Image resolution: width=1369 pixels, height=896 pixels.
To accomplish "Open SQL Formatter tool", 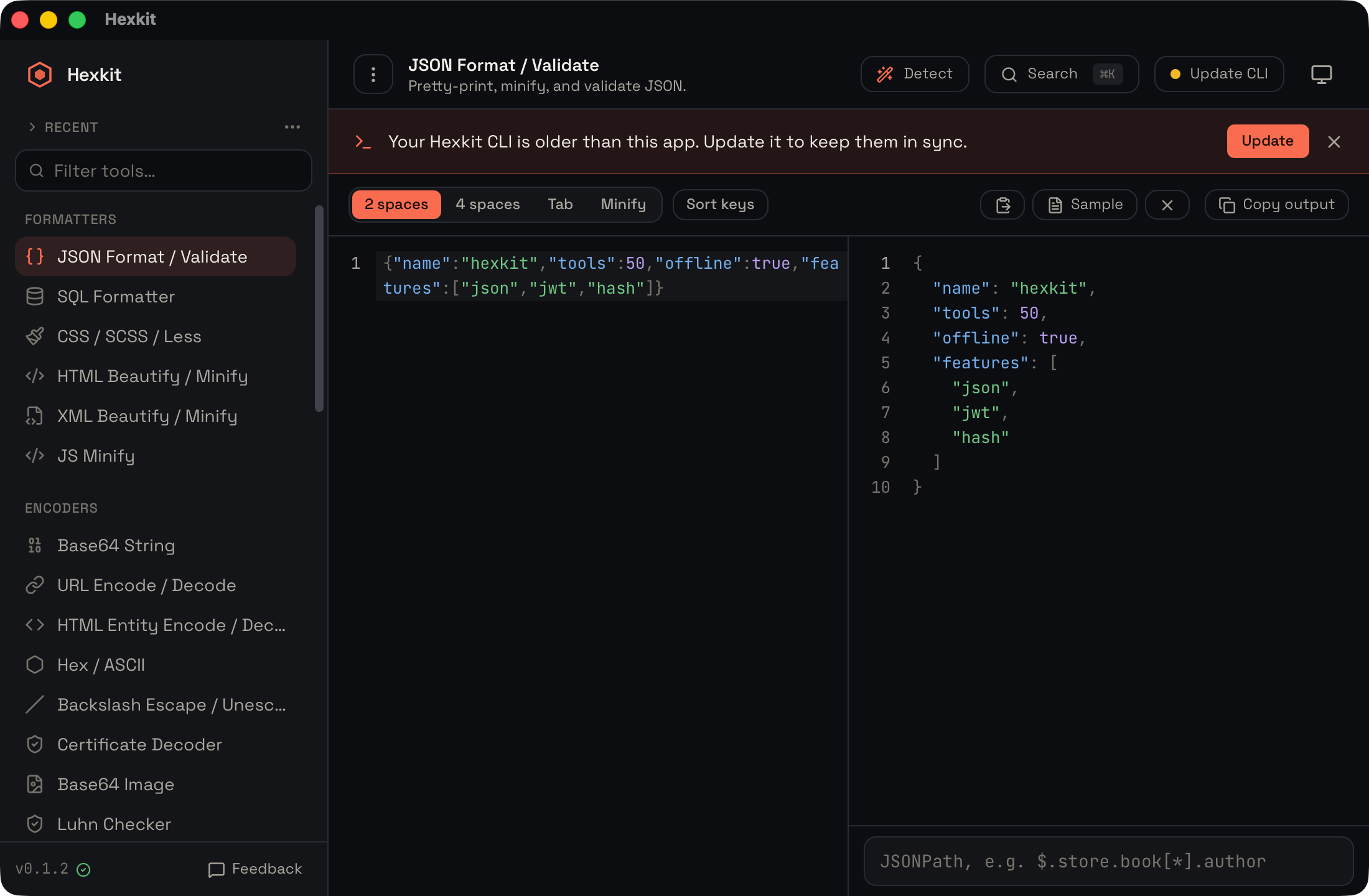I will pos(156,296).
